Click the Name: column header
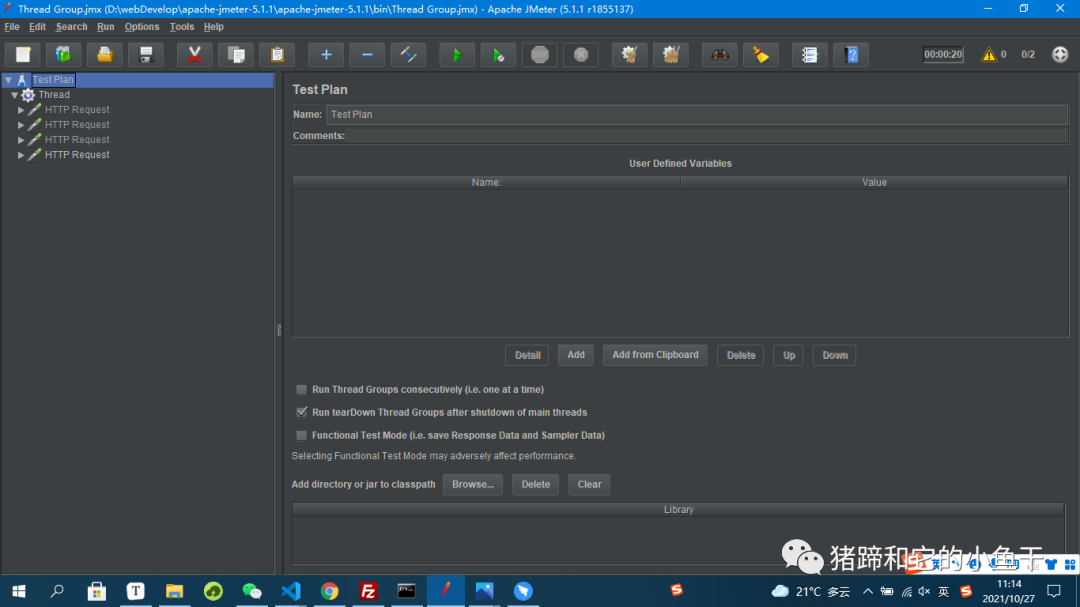The image size is (1080, 607). coord(486,183)
